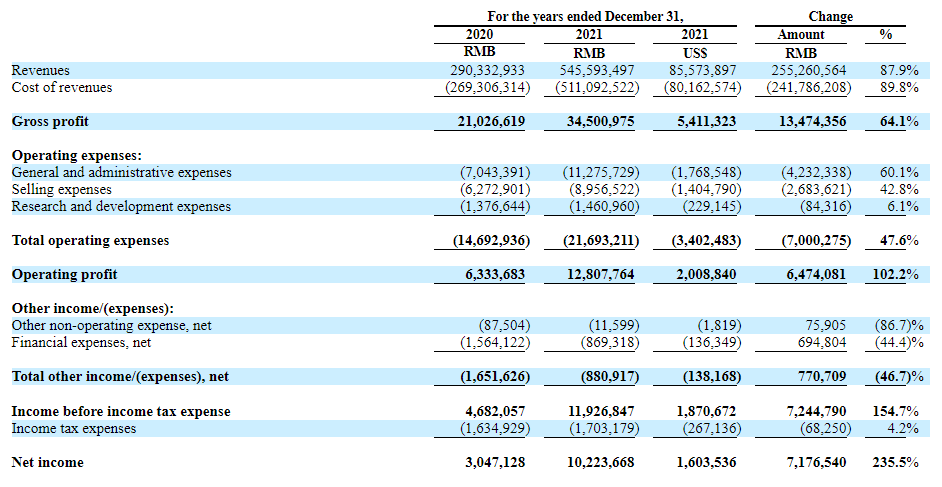Click the Financial expenses, net label
The width and height of the screenshot is (942, 487).
(x=81, y=343)
